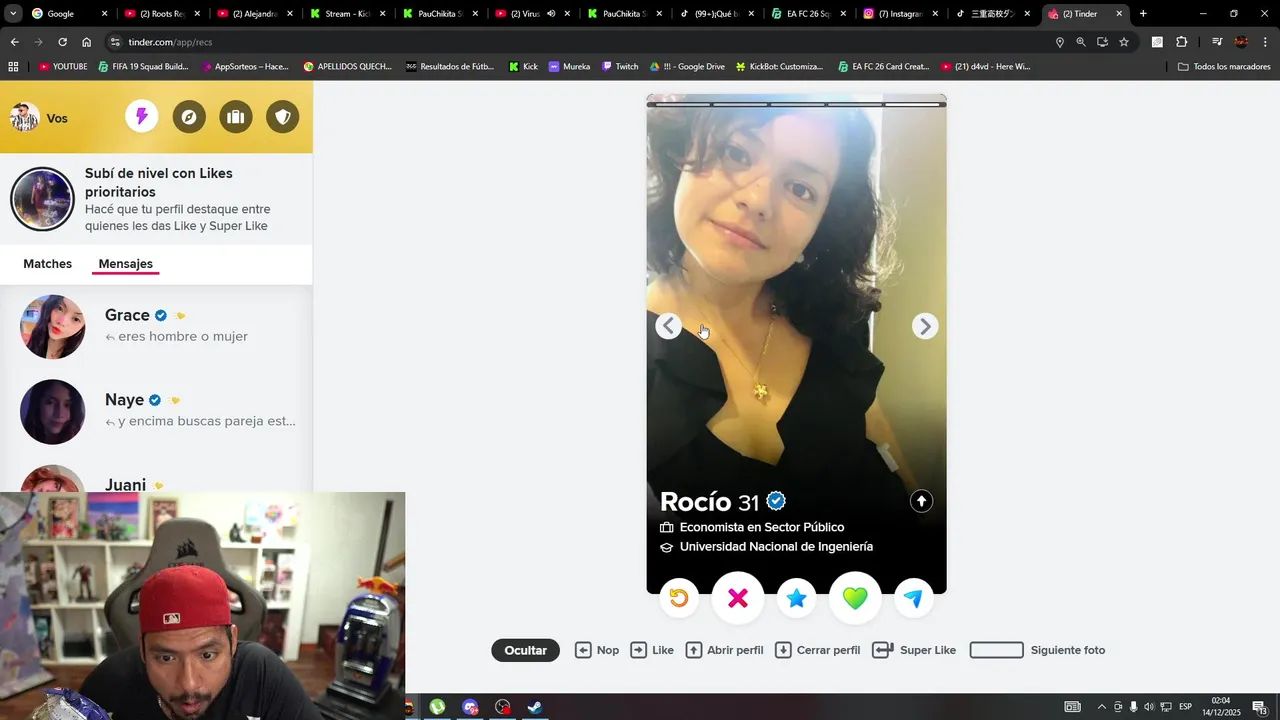Switch to the EA FC 26 Squad tab
Image resolution: width=1280 pixels, height=720 pixels.
point(810,14)
